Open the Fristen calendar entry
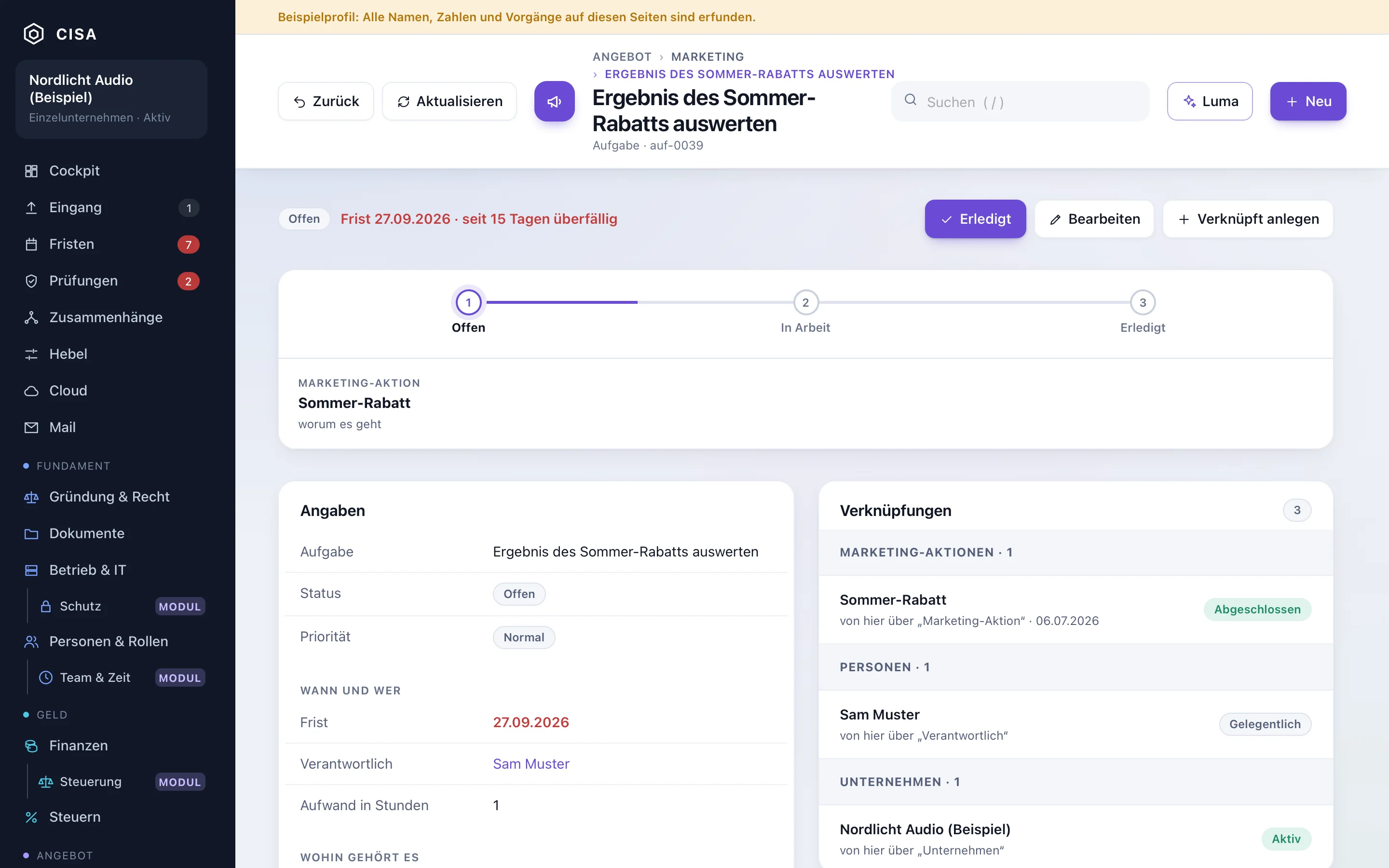This screenshot has height=868, width=1389. [111, 244]
